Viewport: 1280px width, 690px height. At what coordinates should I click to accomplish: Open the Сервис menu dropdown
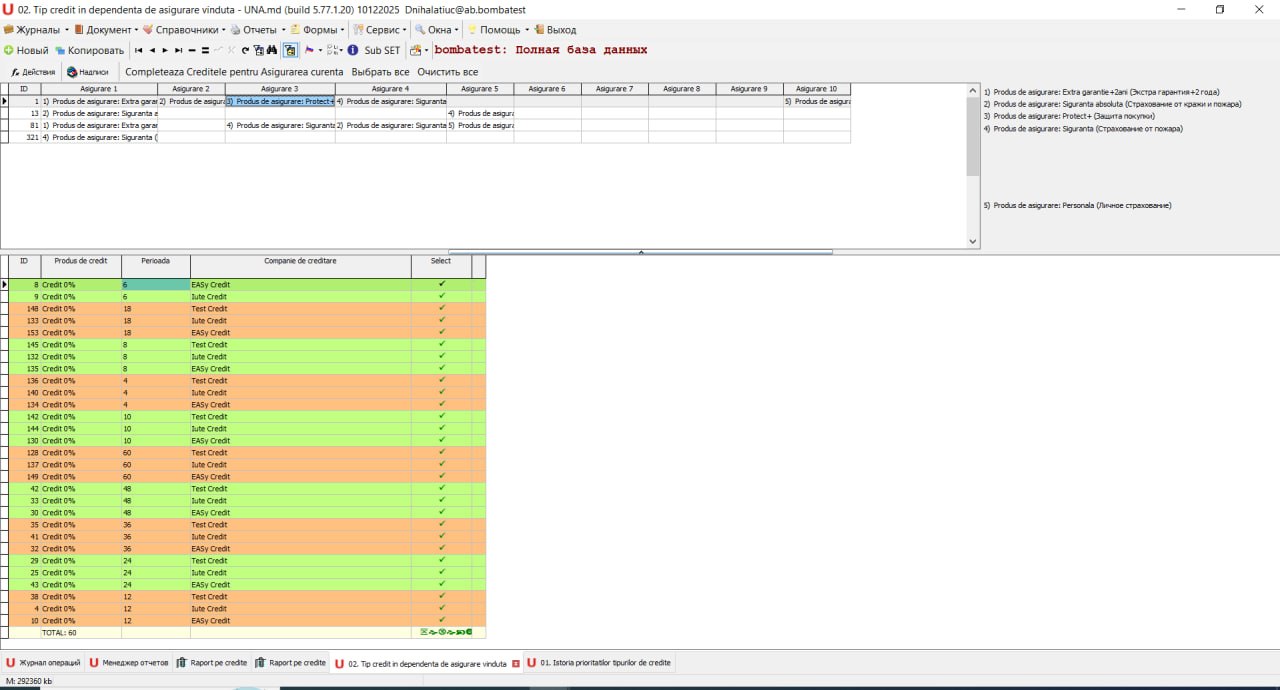(380, 30)
